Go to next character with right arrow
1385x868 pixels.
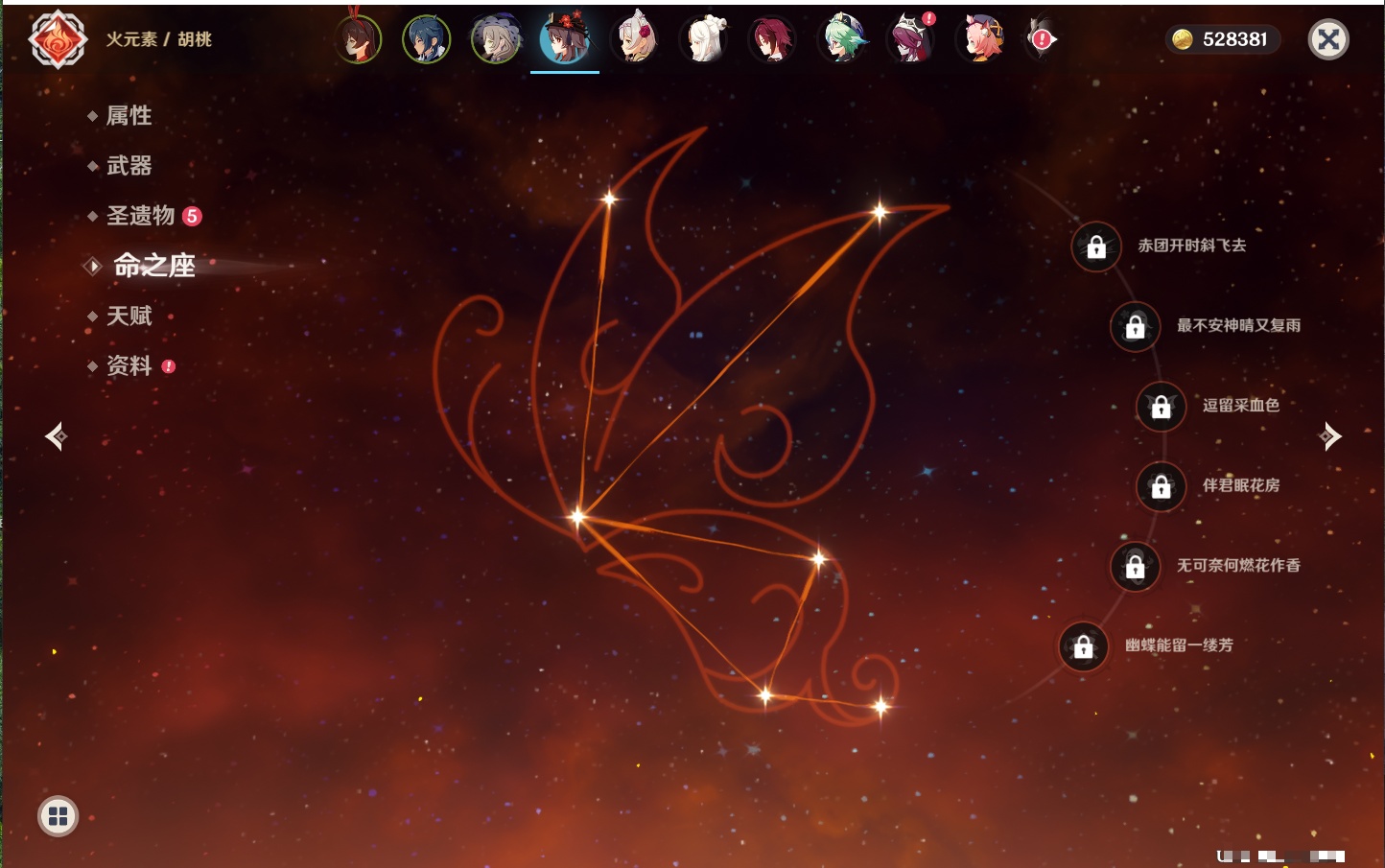[1329, 436]
